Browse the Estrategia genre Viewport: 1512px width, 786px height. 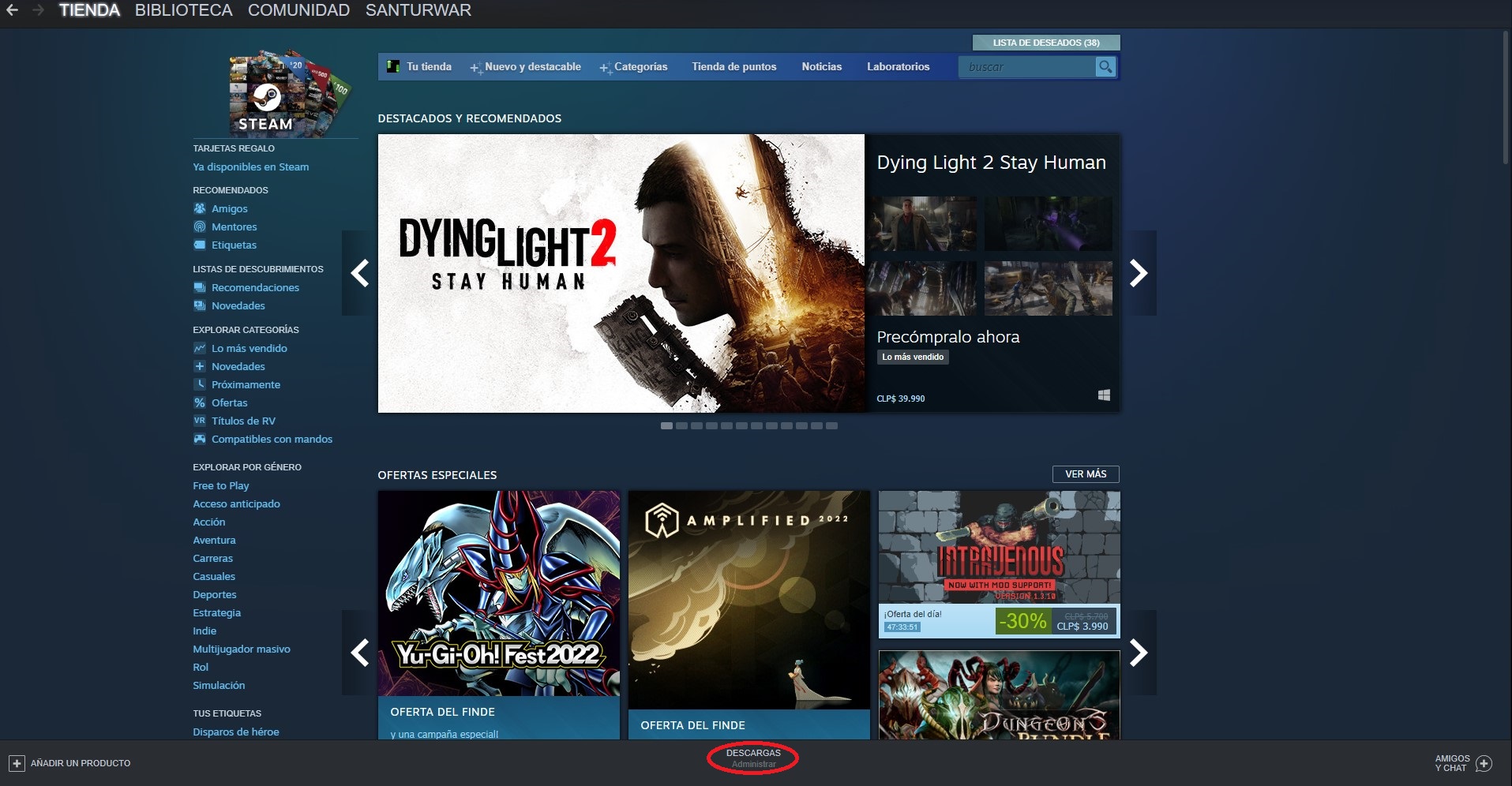[217, 612]
